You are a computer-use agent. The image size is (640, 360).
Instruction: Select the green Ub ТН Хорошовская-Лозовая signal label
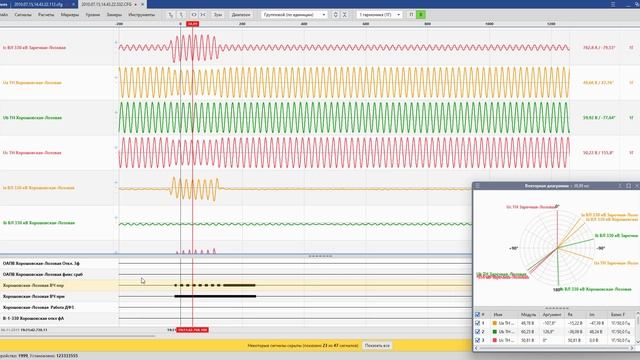pyautogui.click(x=32, y=118)
